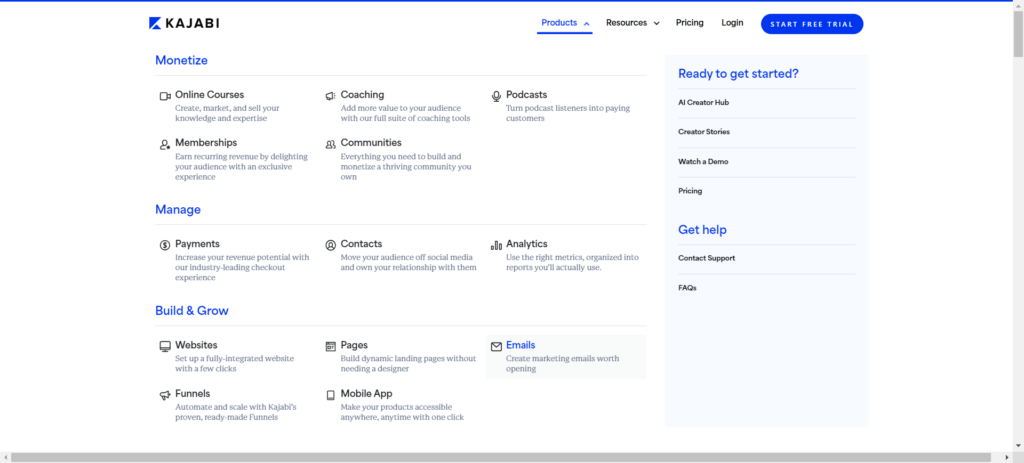
Task: Open AI Creator Hub in sidebar
Action: tap(703, 103)
